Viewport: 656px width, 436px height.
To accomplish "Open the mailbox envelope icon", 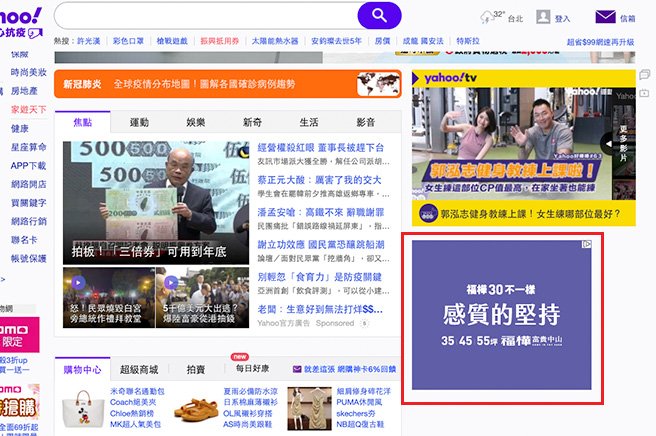I will click(605, 17).
